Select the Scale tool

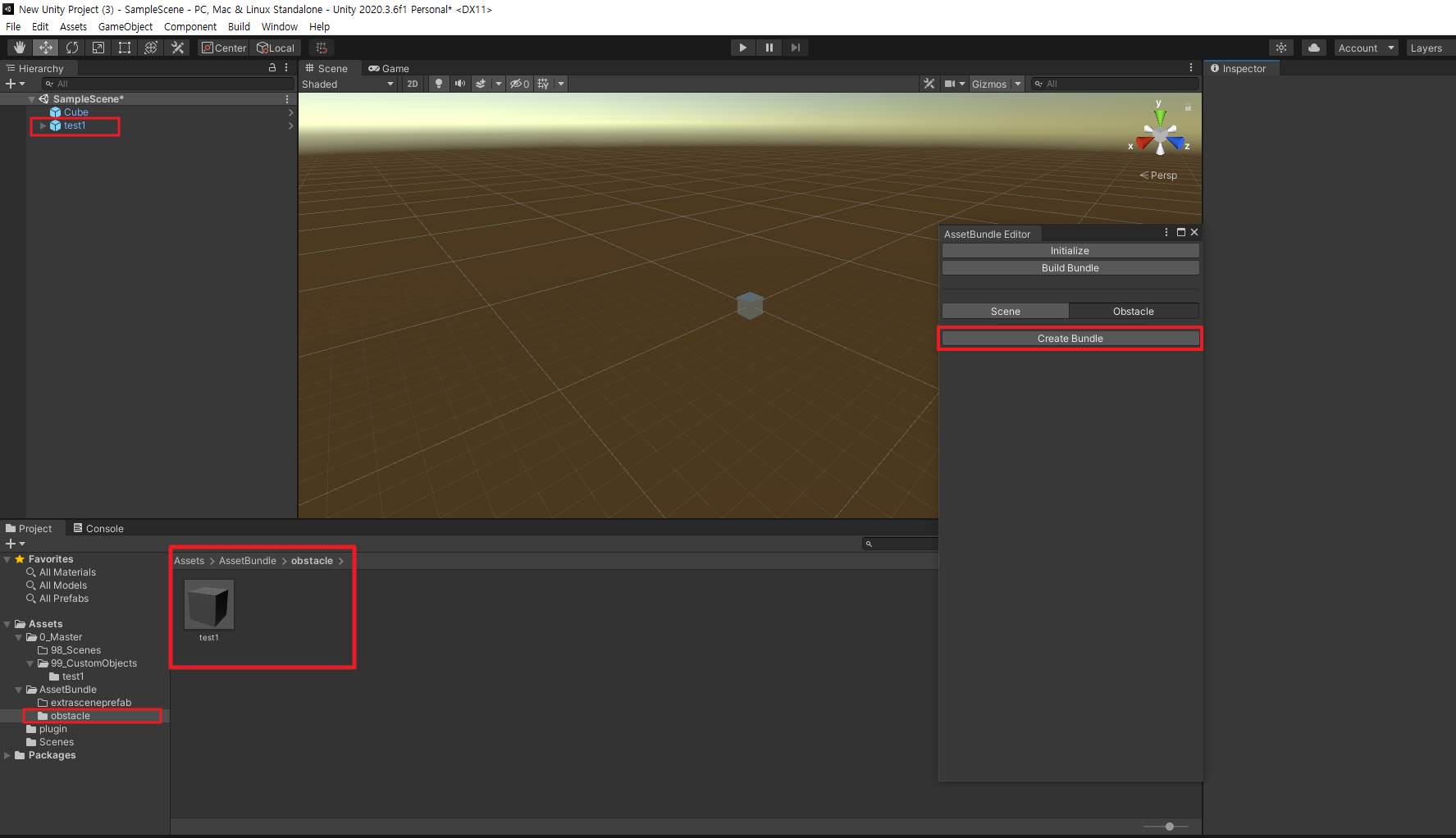click(98, 48)
